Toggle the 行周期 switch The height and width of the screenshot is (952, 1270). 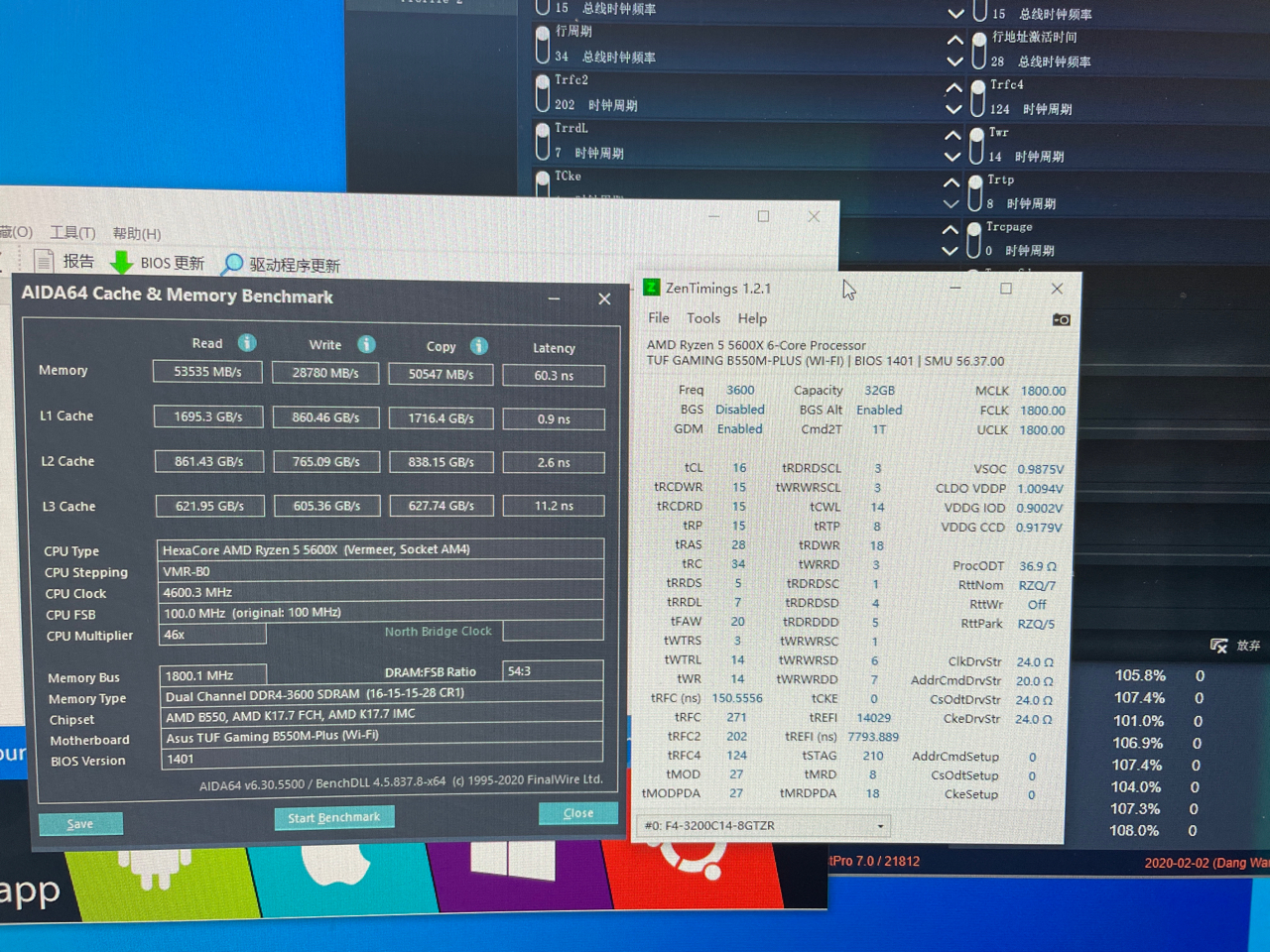click(x=543, y=45)
